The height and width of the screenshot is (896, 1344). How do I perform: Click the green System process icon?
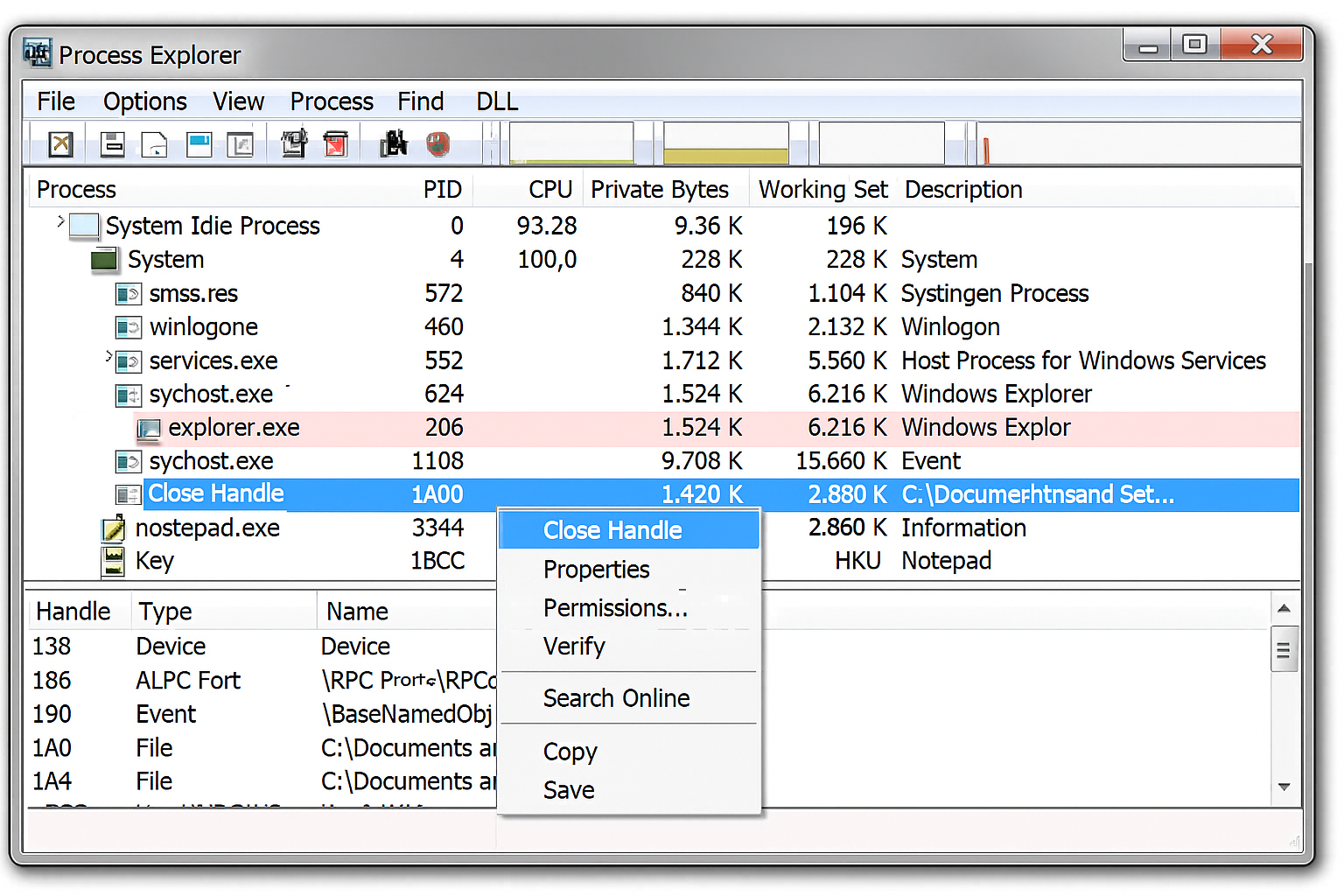(104, 260)
